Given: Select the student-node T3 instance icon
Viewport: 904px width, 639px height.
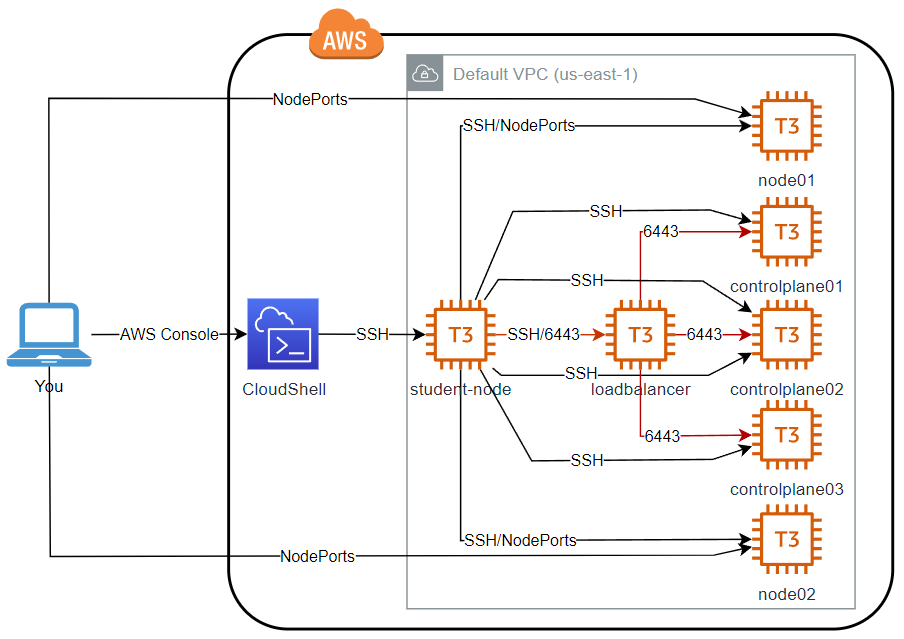Looking at the screenshot, I should [x=460, y=334].
